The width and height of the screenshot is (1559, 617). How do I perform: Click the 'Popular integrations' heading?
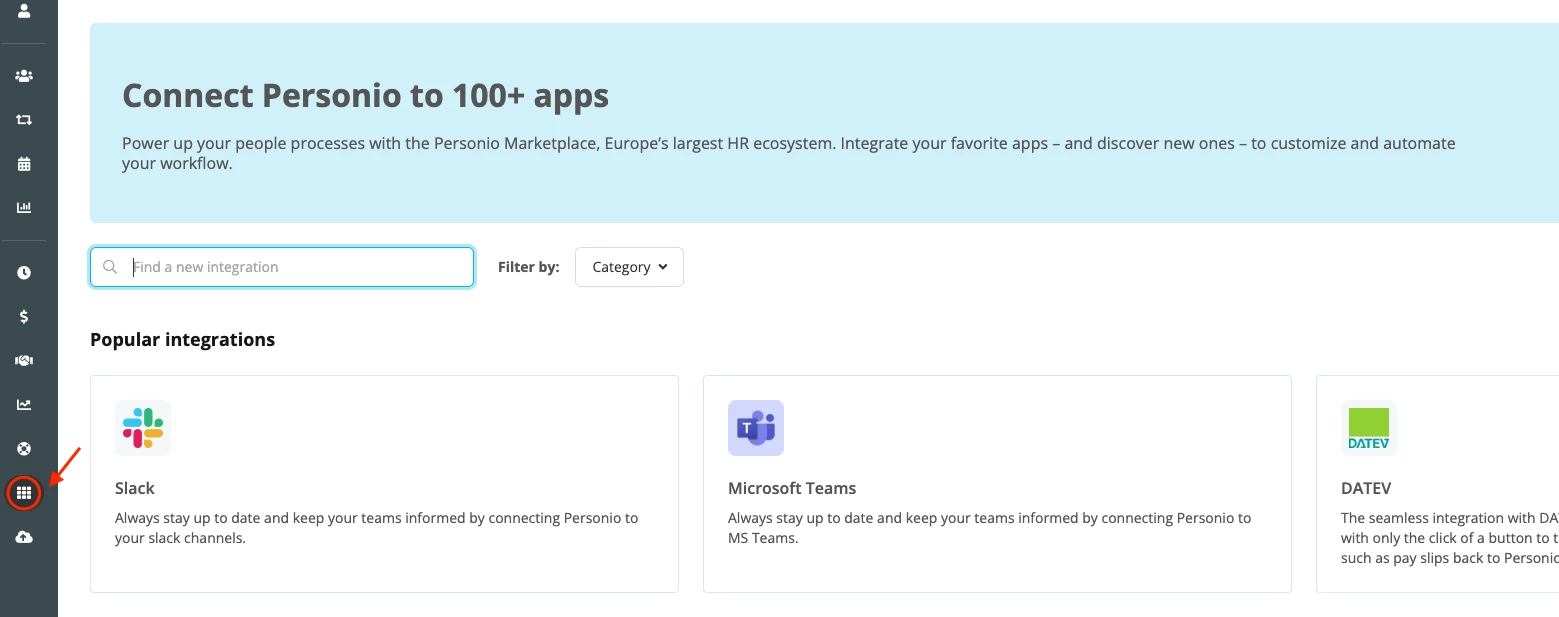(182, 340)
